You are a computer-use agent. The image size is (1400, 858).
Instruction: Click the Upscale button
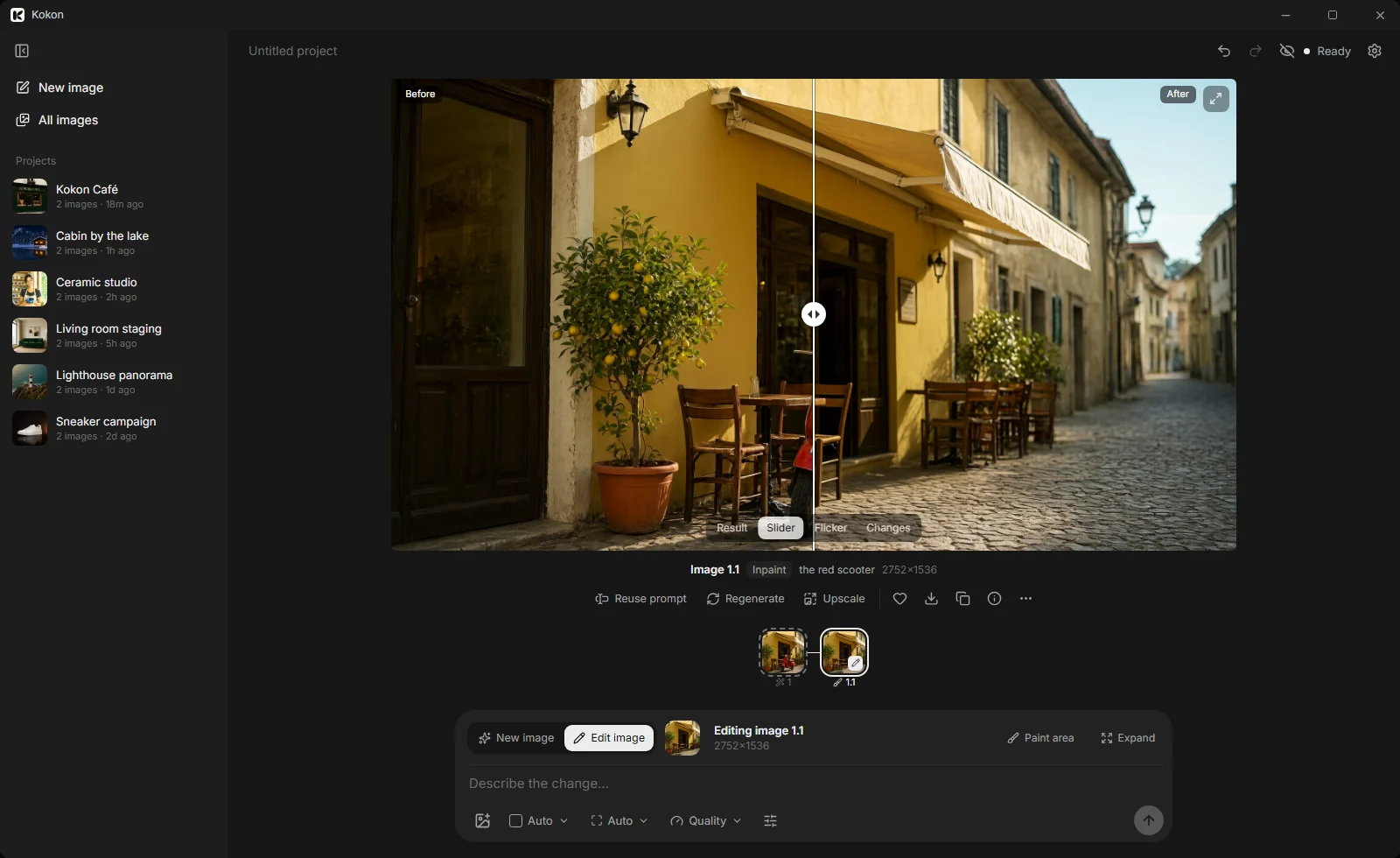coord(835,599)
